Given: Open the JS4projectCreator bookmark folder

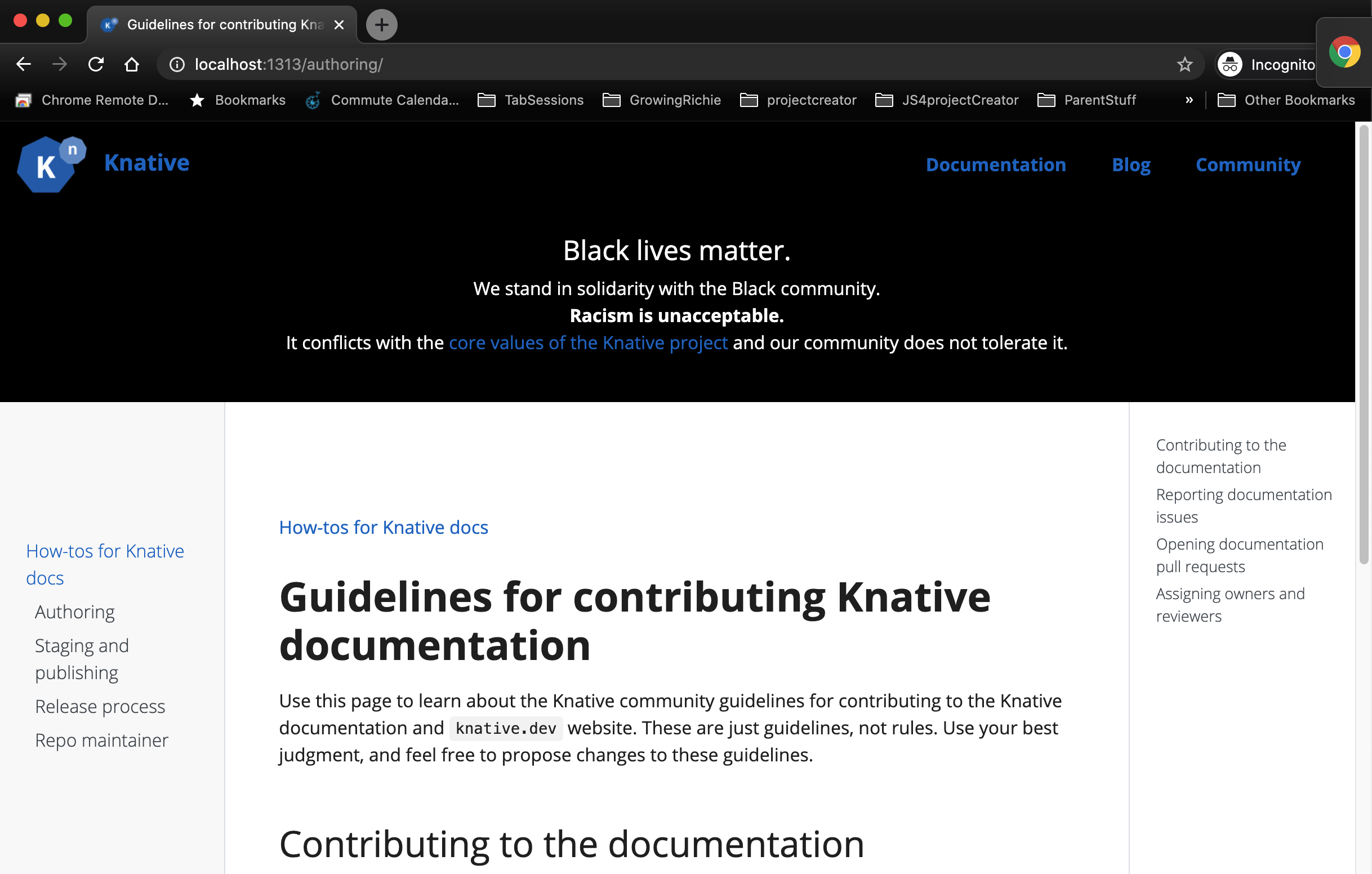Looking at the screenshot, I should [947, 100].
